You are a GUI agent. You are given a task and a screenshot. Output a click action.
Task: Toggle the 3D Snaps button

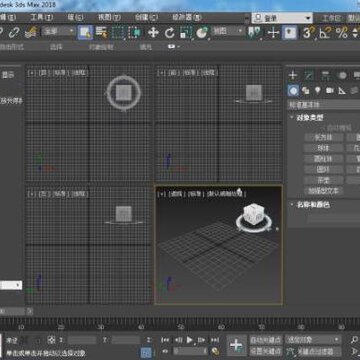(x=308, y=33)
